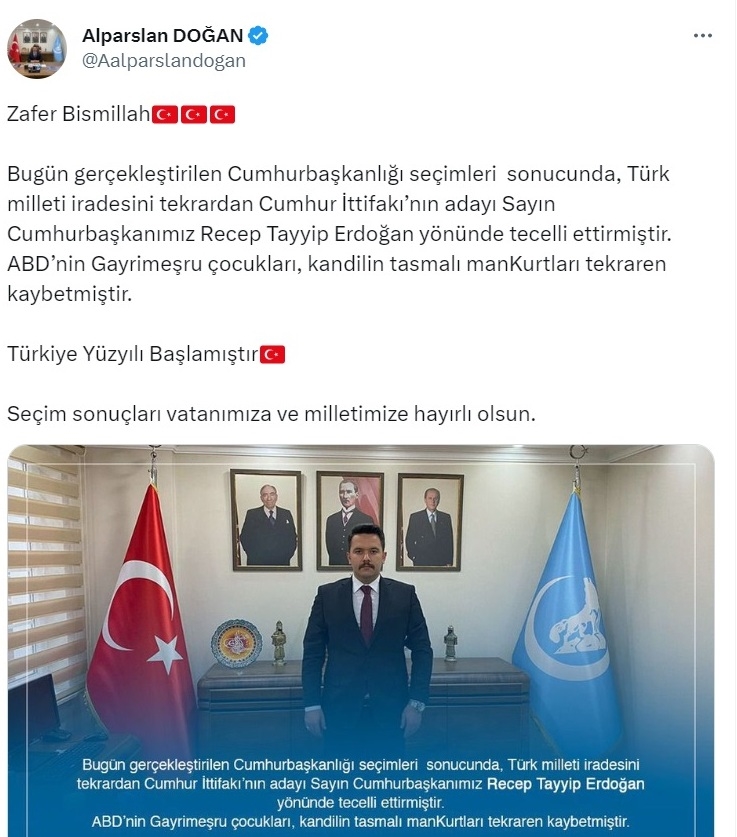The height and width of the screenshot is (837, 737).
Task: Open the attached photo of the man in a suit
Action: (x=361, y=640)
